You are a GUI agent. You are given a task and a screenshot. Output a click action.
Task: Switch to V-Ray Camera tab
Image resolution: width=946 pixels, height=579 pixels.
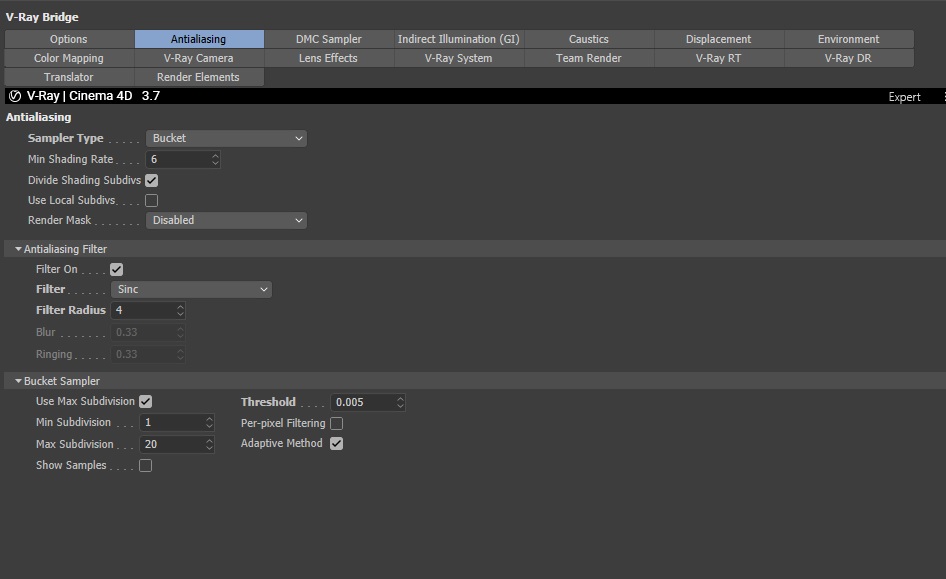coord(199,59)
